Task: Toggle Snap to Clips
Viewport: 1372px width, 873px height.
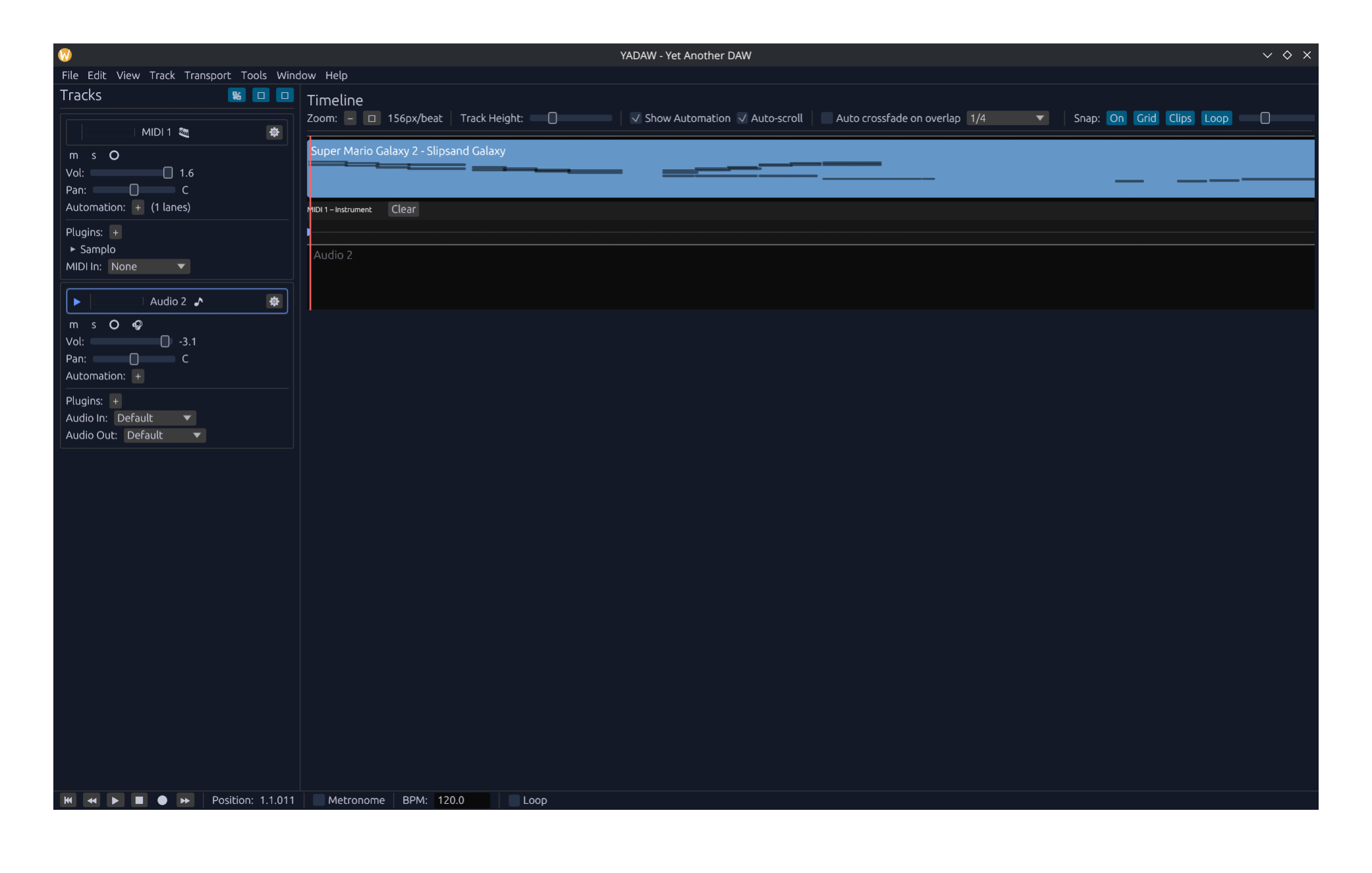Action: (1180, 119)
